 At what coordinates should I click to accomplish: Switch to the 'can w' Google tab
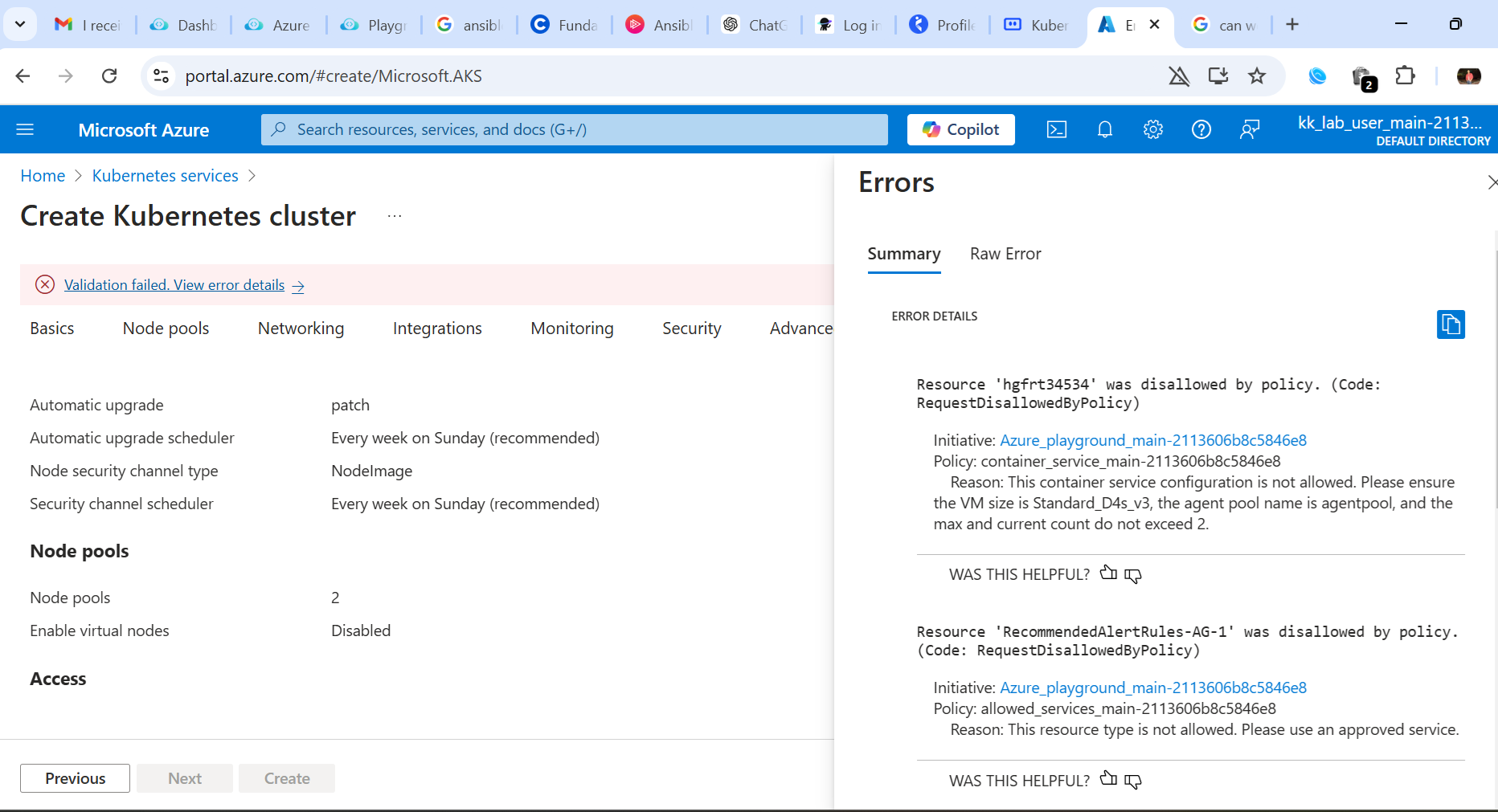[1225, 25]
